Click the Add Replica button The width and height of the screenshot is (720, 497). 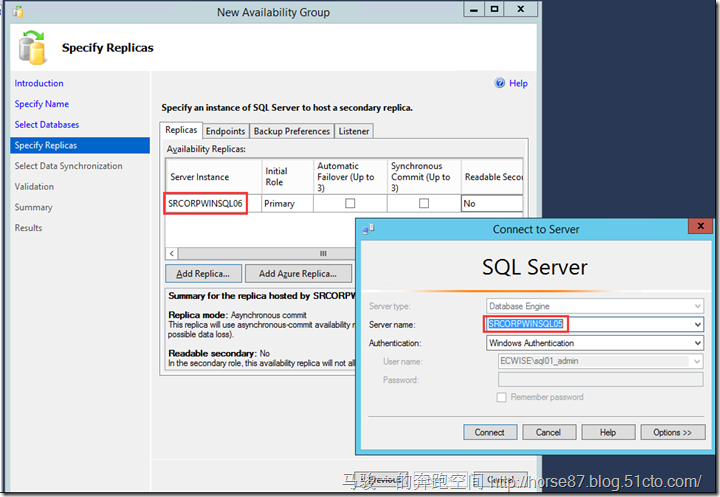click(203, 274)
